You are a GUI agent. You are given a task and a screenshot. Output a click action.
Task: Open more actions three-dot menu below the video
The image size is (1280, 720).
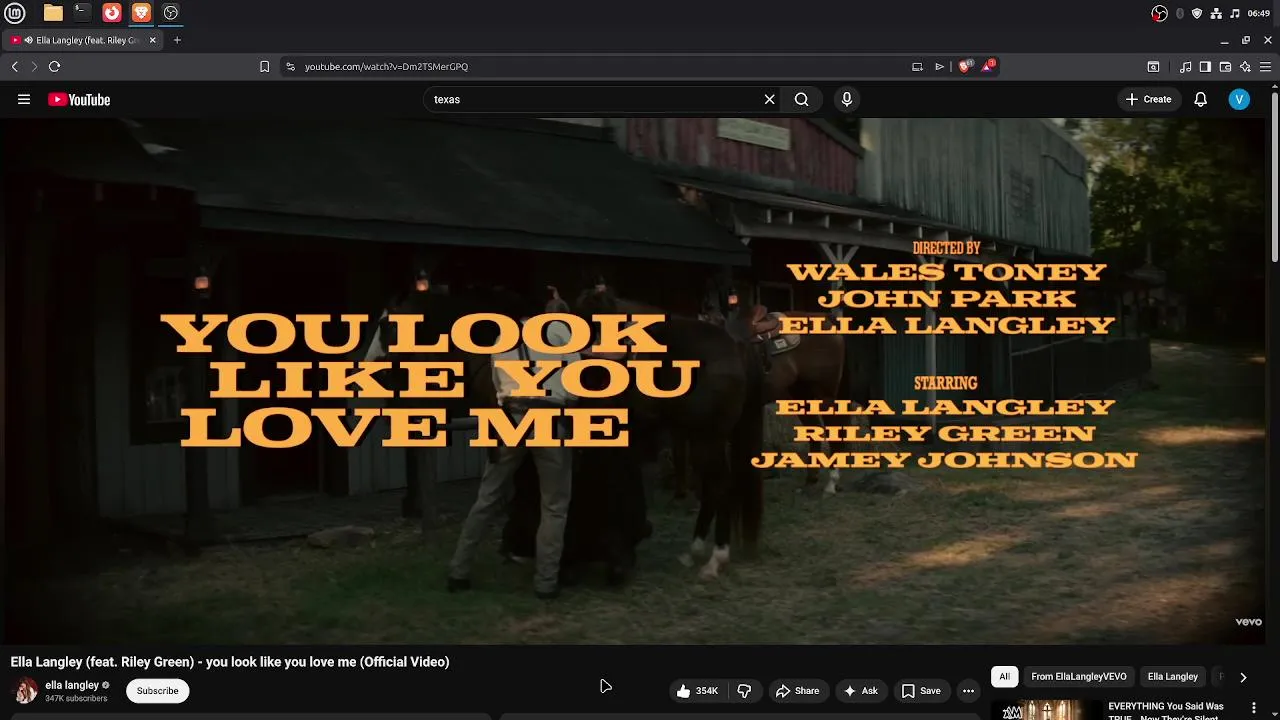click(x=968, y=690)
